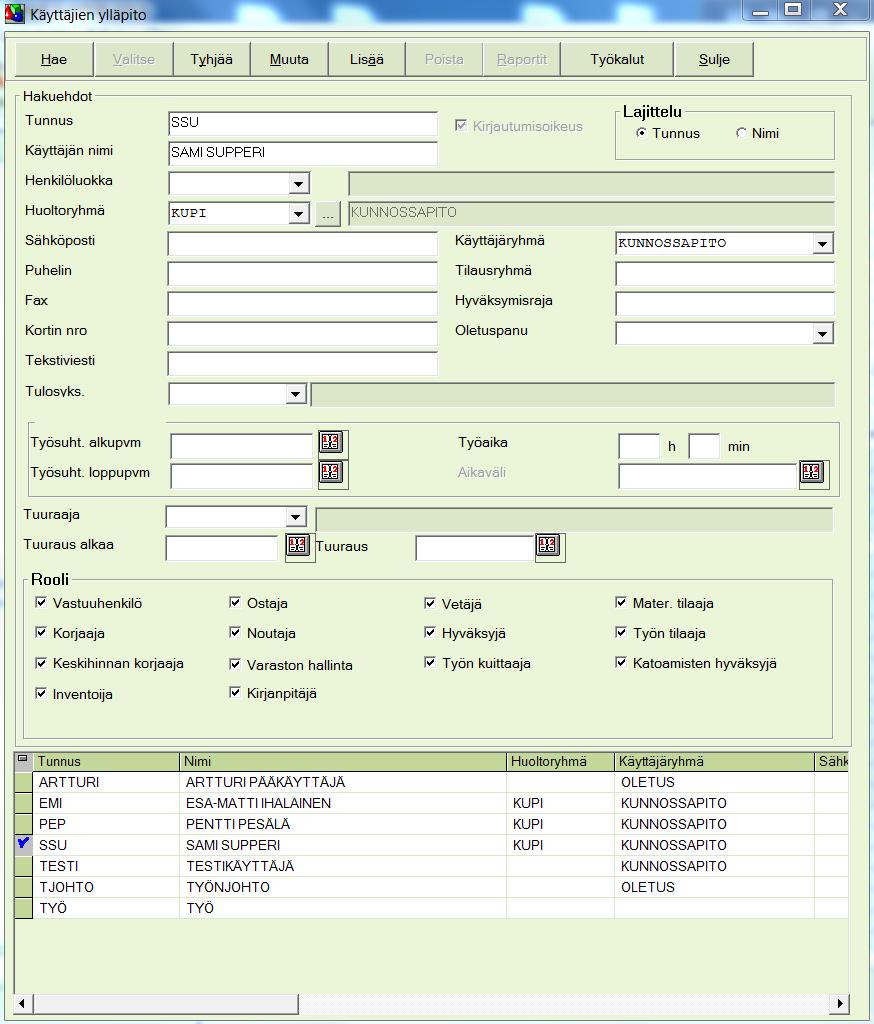874x1024 pixels.
Task: Toggle Keskihinnan korjaaja checkbox
Action: click(x=41, y=663)
